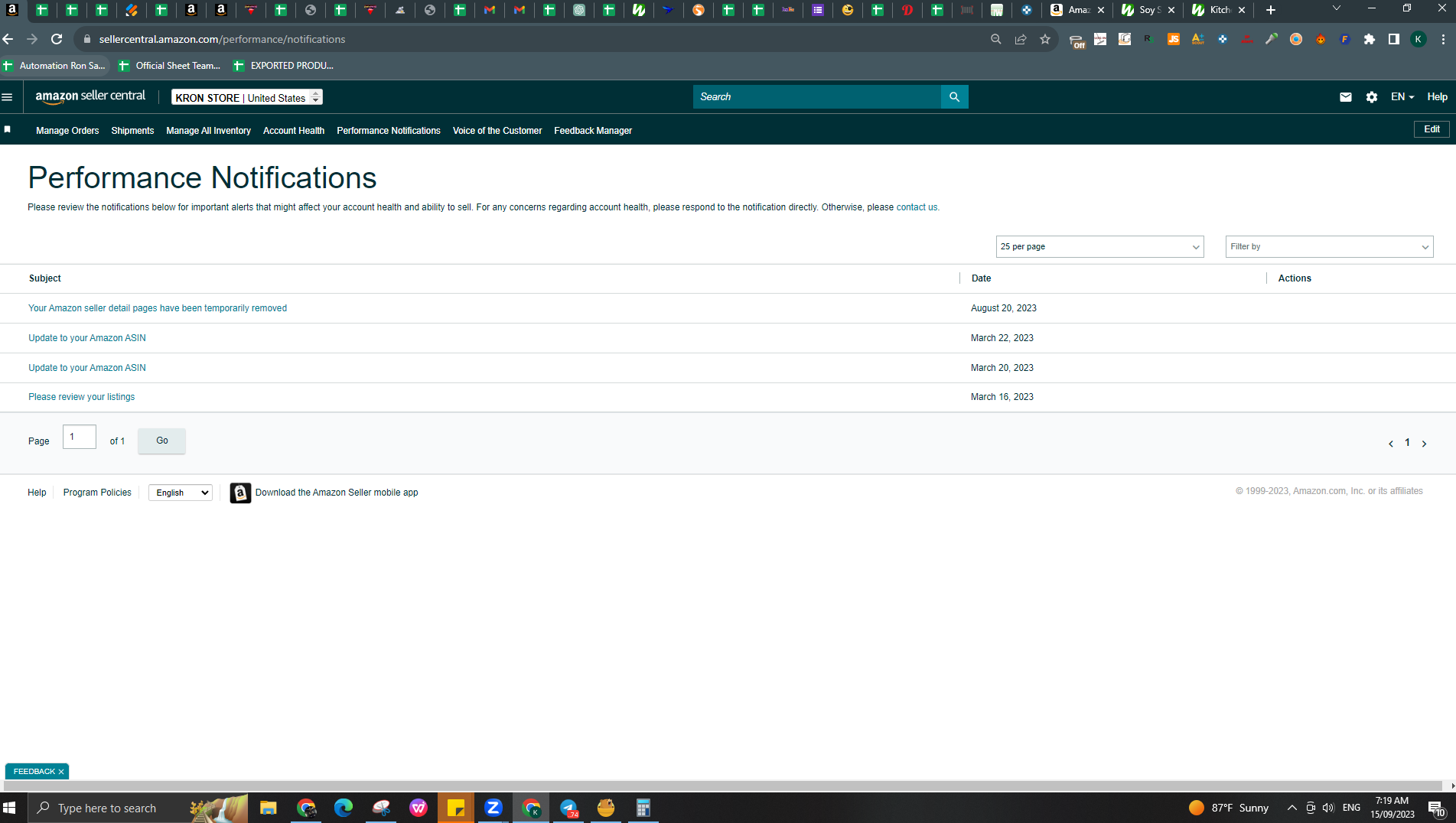Open Manage All Inventory
Viewport: 1456px width, 823px height.
point(208,131)
